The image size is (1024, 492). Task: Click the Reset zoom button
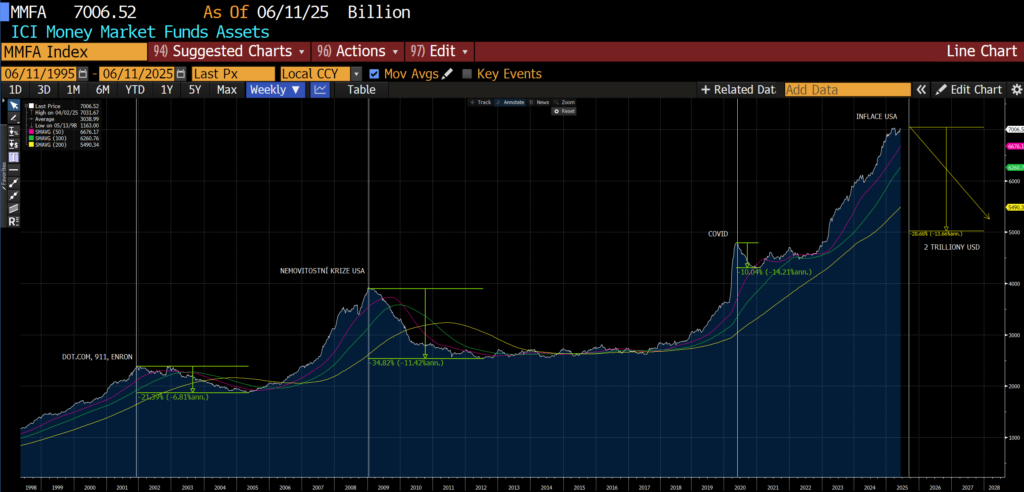click(564, 111)
